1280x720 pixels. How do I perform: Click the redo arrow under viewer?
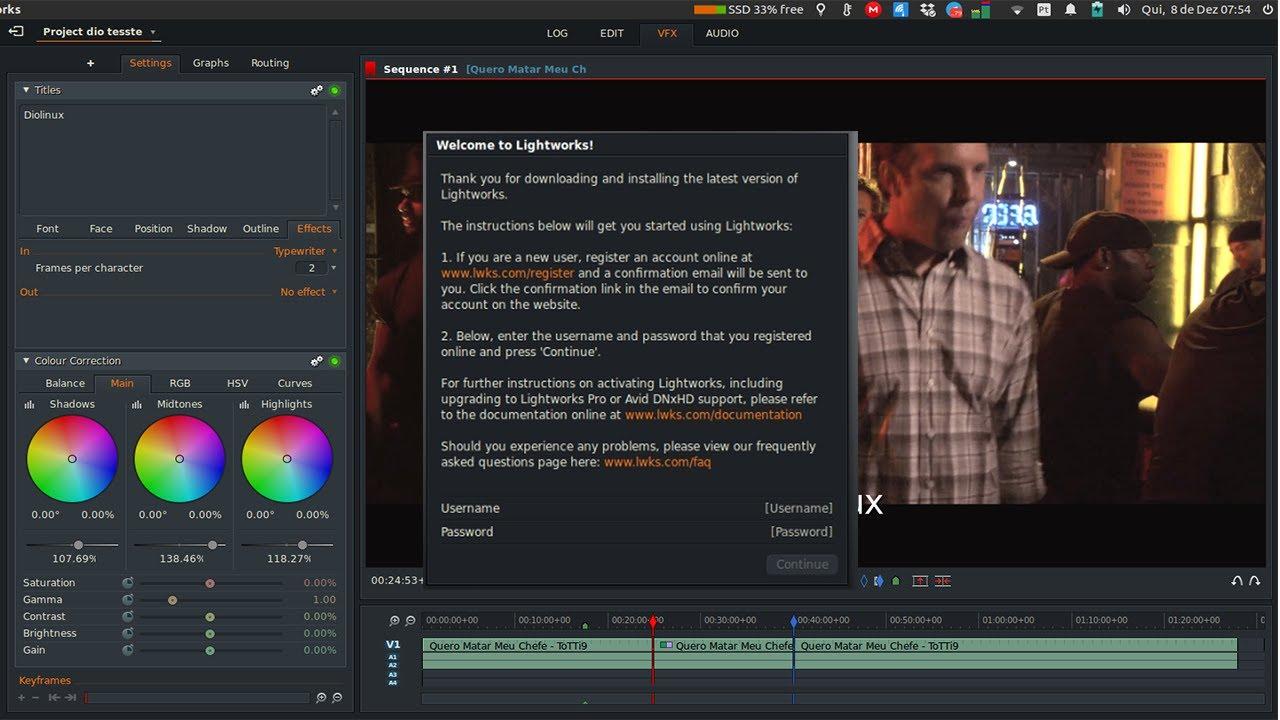[x=1254, y=581]
